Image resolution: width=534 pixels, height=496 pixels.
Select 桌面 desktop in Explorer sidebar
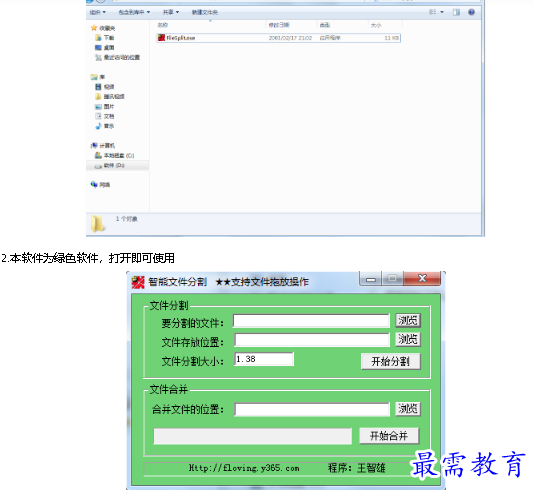[x=105, y=48]
